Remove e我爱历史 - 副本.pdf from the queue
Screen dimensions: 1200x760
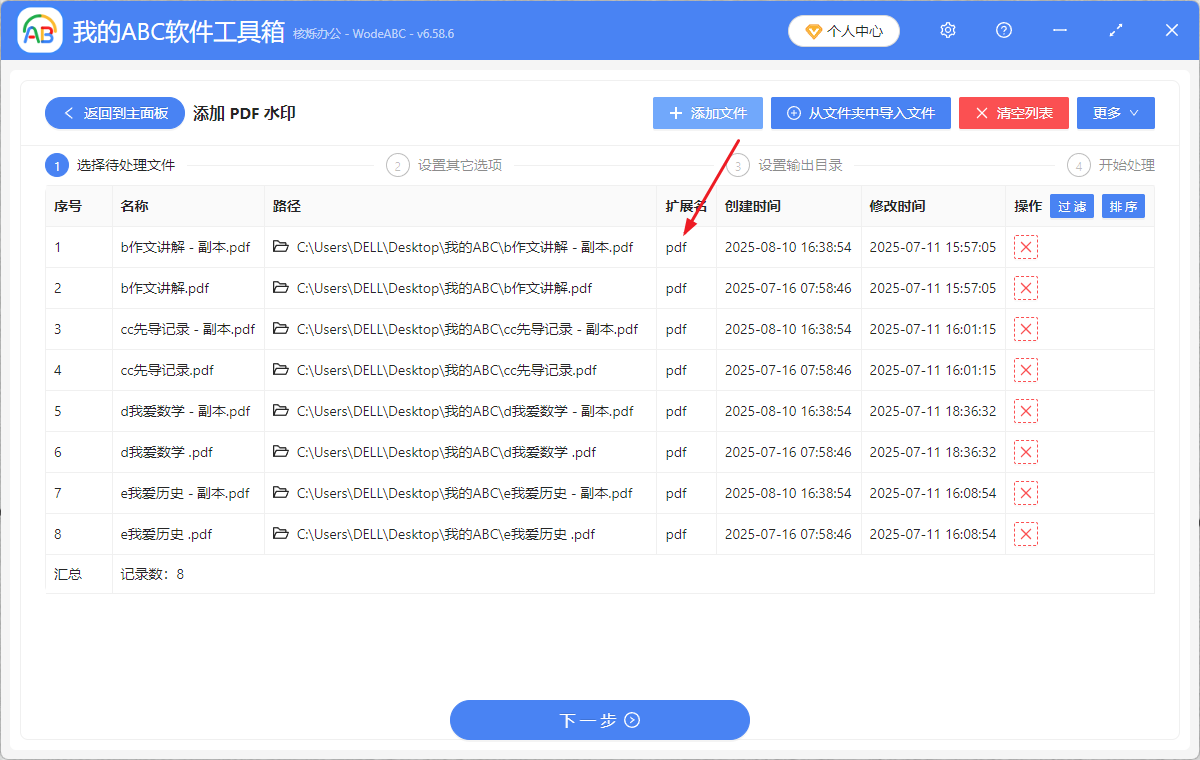tap(1026, 493)
